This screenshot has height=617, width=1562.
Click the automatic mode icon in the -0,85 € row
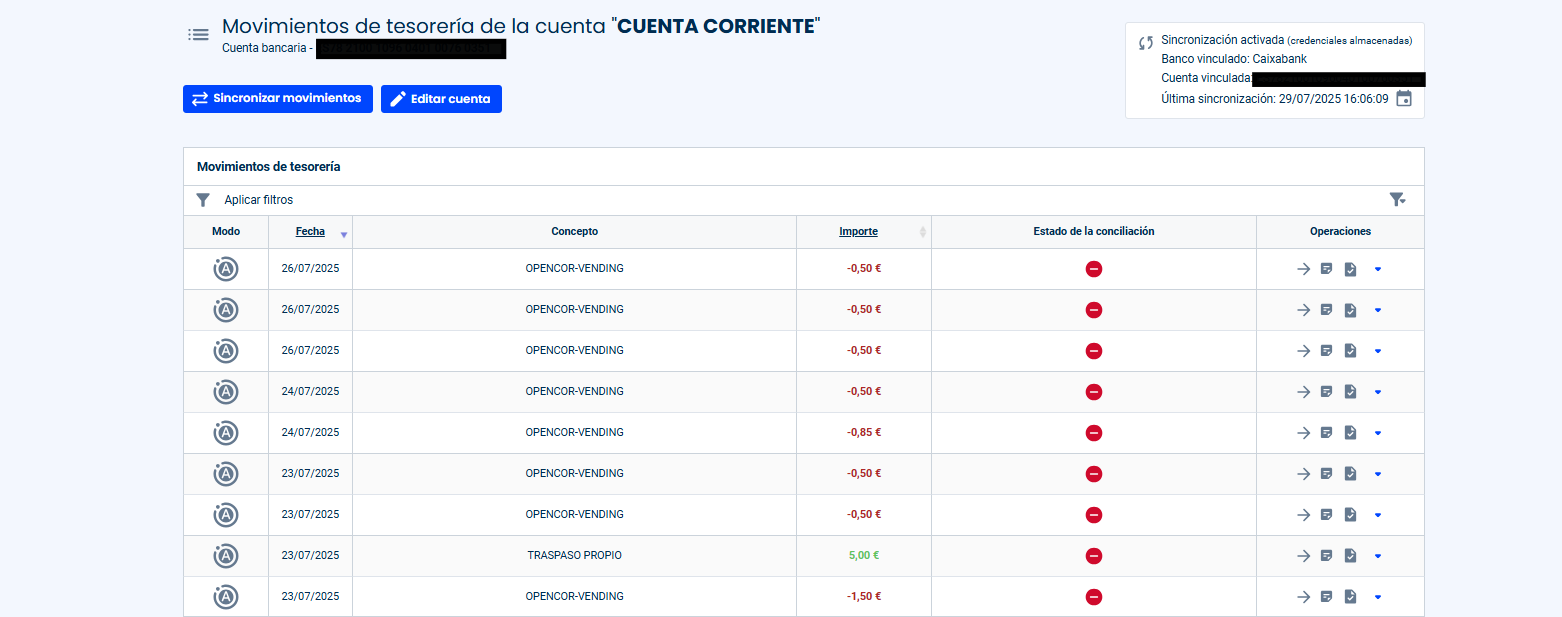(x=226, y=433)
